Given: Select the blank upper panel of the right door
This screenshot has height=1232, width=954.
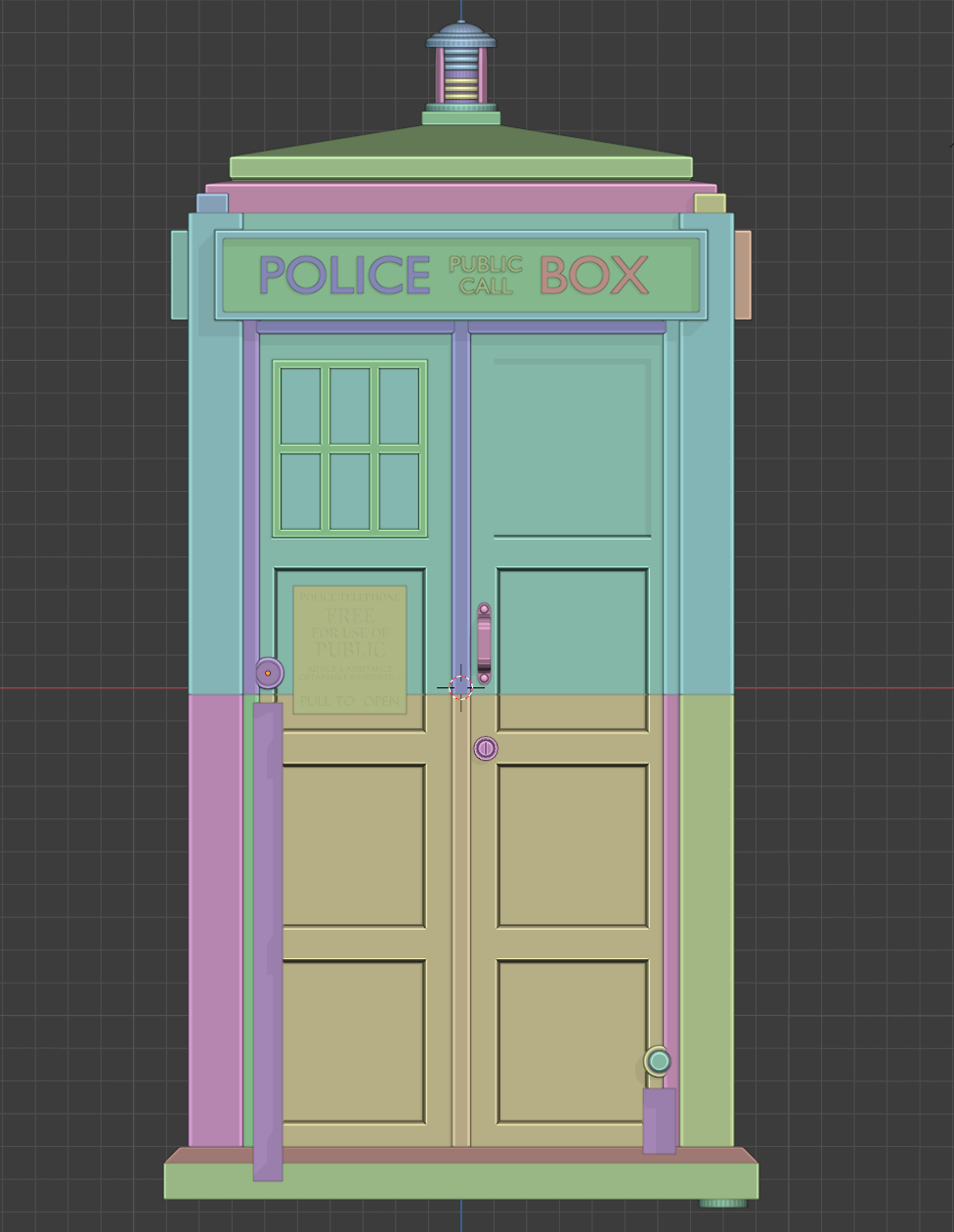Looking at the screenshot, I should 572,449.
